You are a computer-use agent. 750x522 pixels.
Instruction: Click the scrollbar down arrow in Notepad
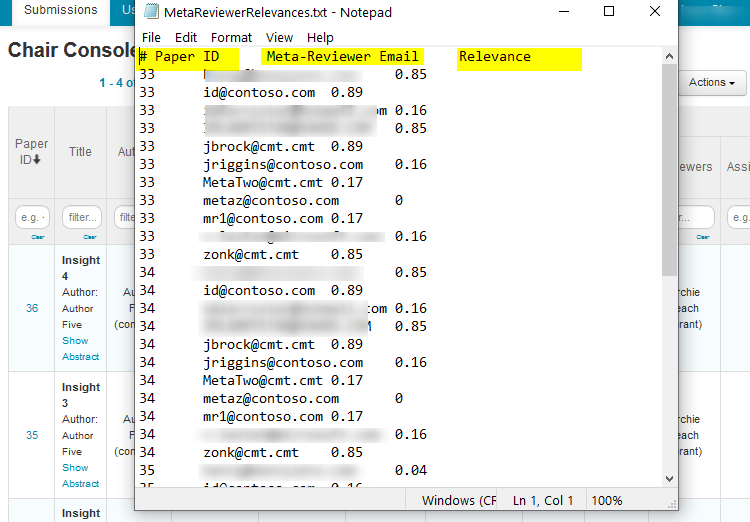tap(669, 479)
